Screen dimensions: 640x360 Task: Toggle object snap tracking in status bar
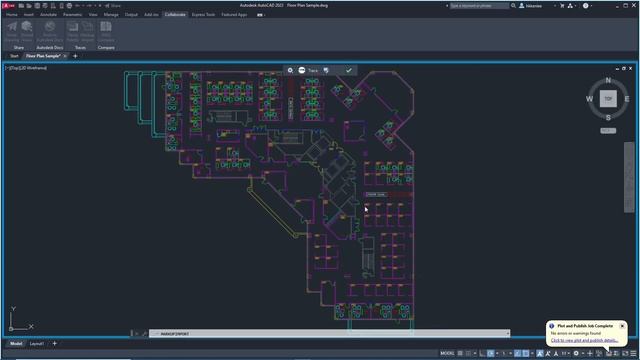point(517,353)
